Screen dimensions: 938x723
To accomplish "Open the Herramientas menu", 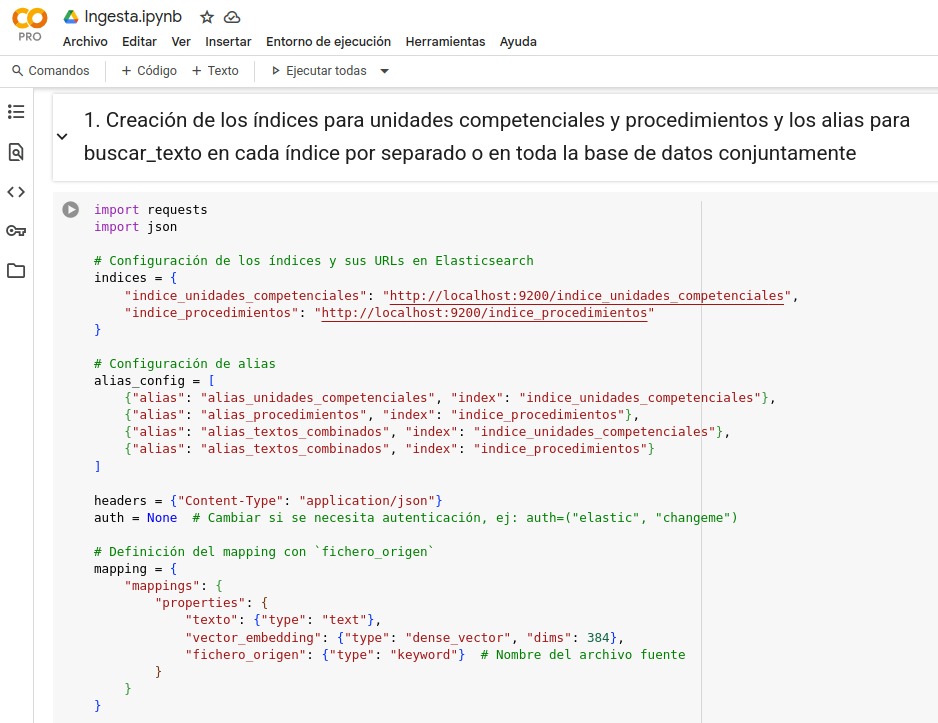I will click(445, 42).
